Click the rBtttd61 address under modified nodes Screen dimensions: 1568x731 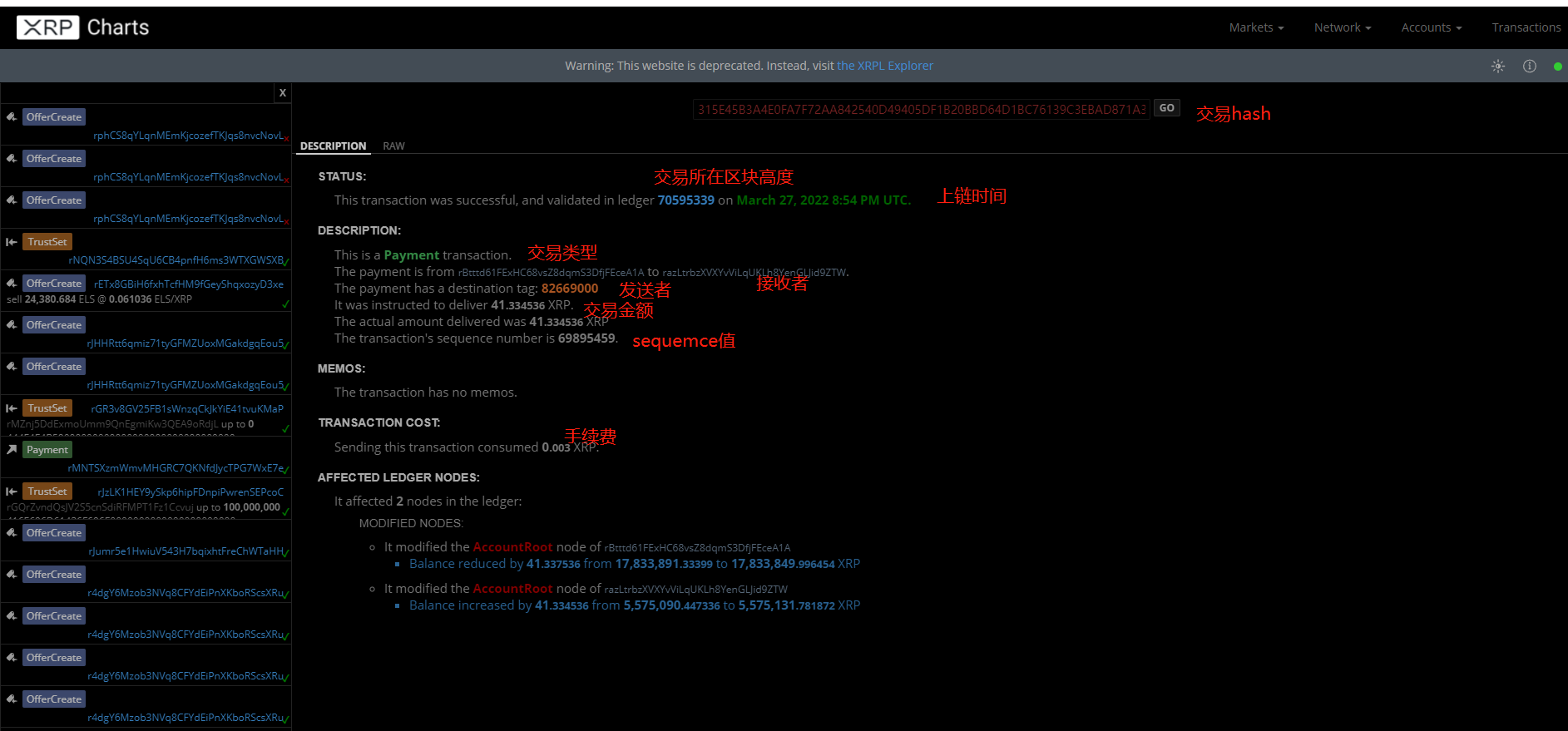pos(697,548)
